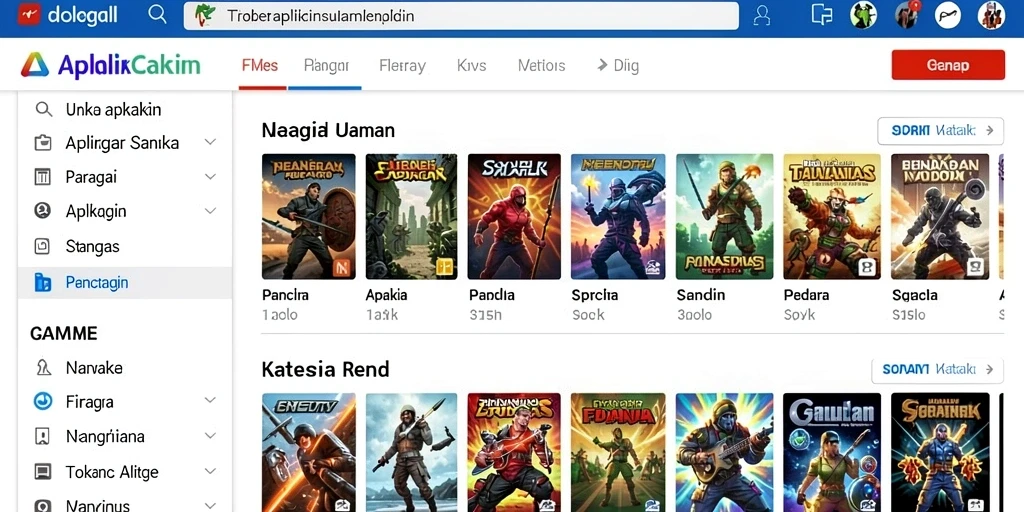Expand the Nanvinus section chevron

click(x=210, y=505)
